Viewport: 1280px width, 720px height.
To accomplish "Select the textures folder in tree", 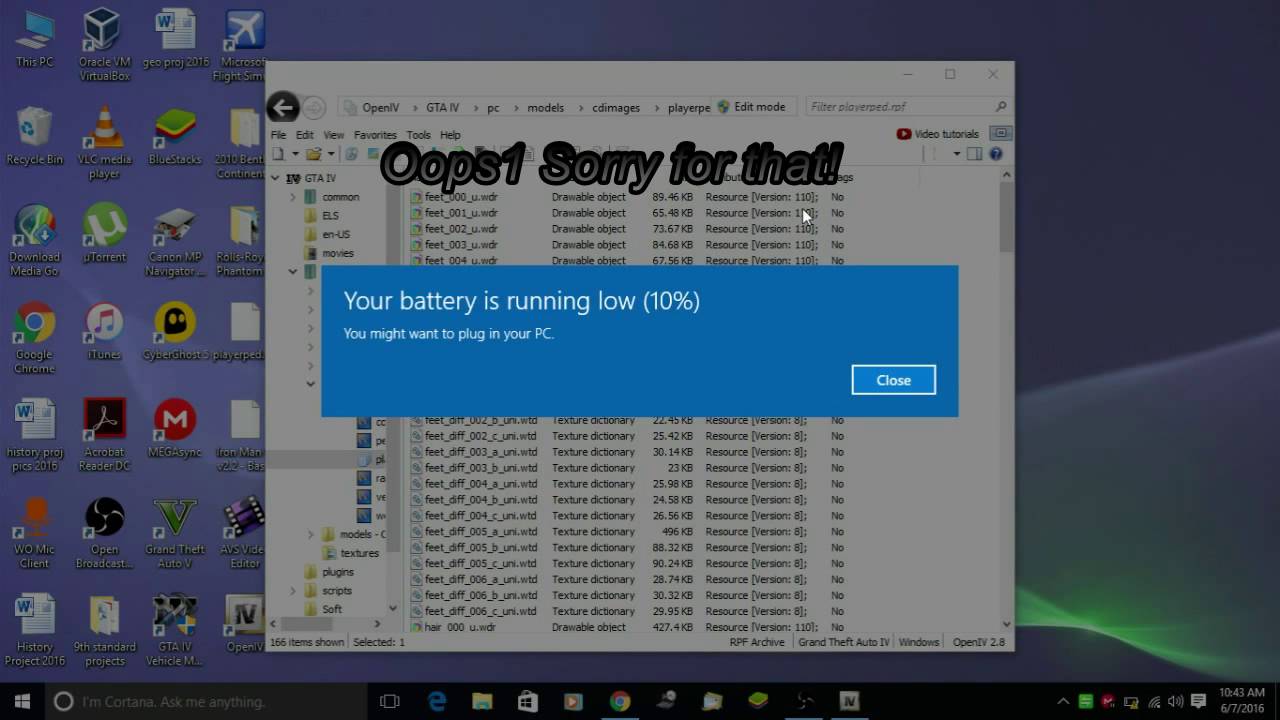I will (x=359, y=553).
